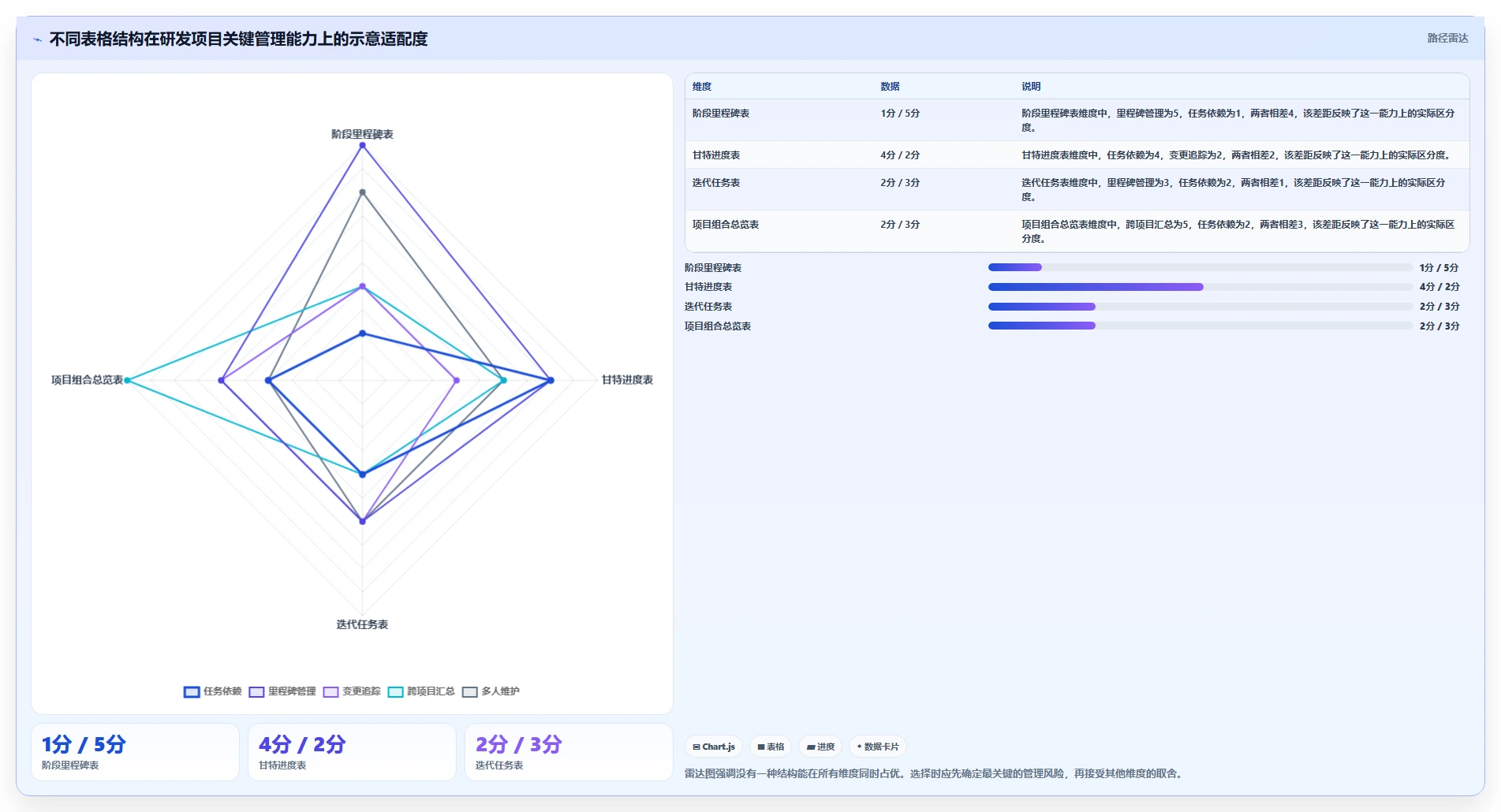Screen dimensions: 1501x812
Task: Select 迭代任务表 cell in the table
Action: click(716, 183)
